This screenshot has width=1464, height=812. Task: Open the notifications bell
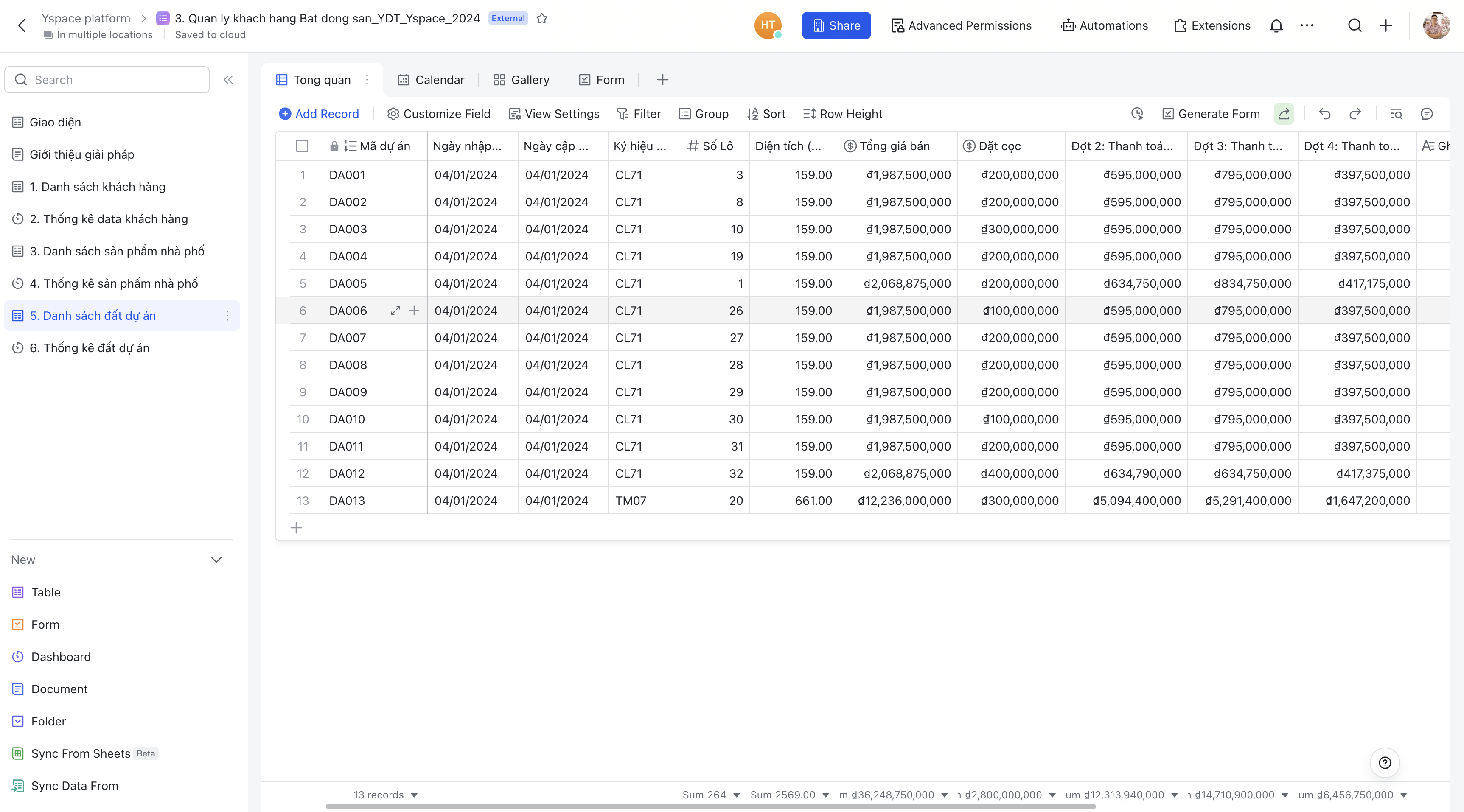pos(1276,25)
